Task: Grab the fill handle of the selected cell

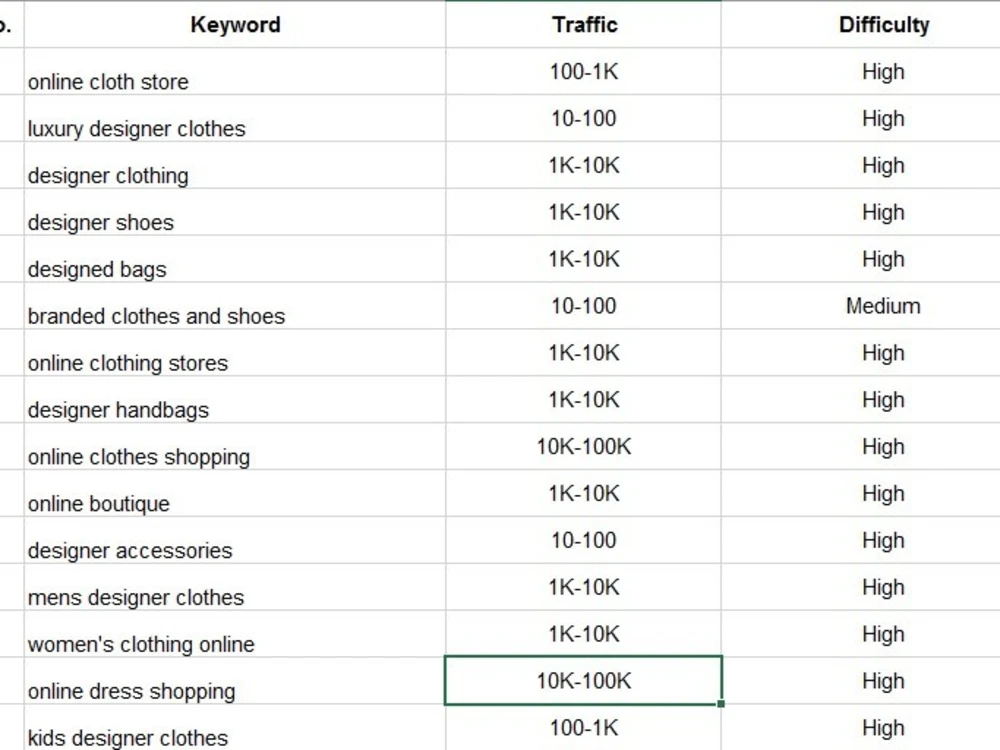Action: tap(721, 703)
